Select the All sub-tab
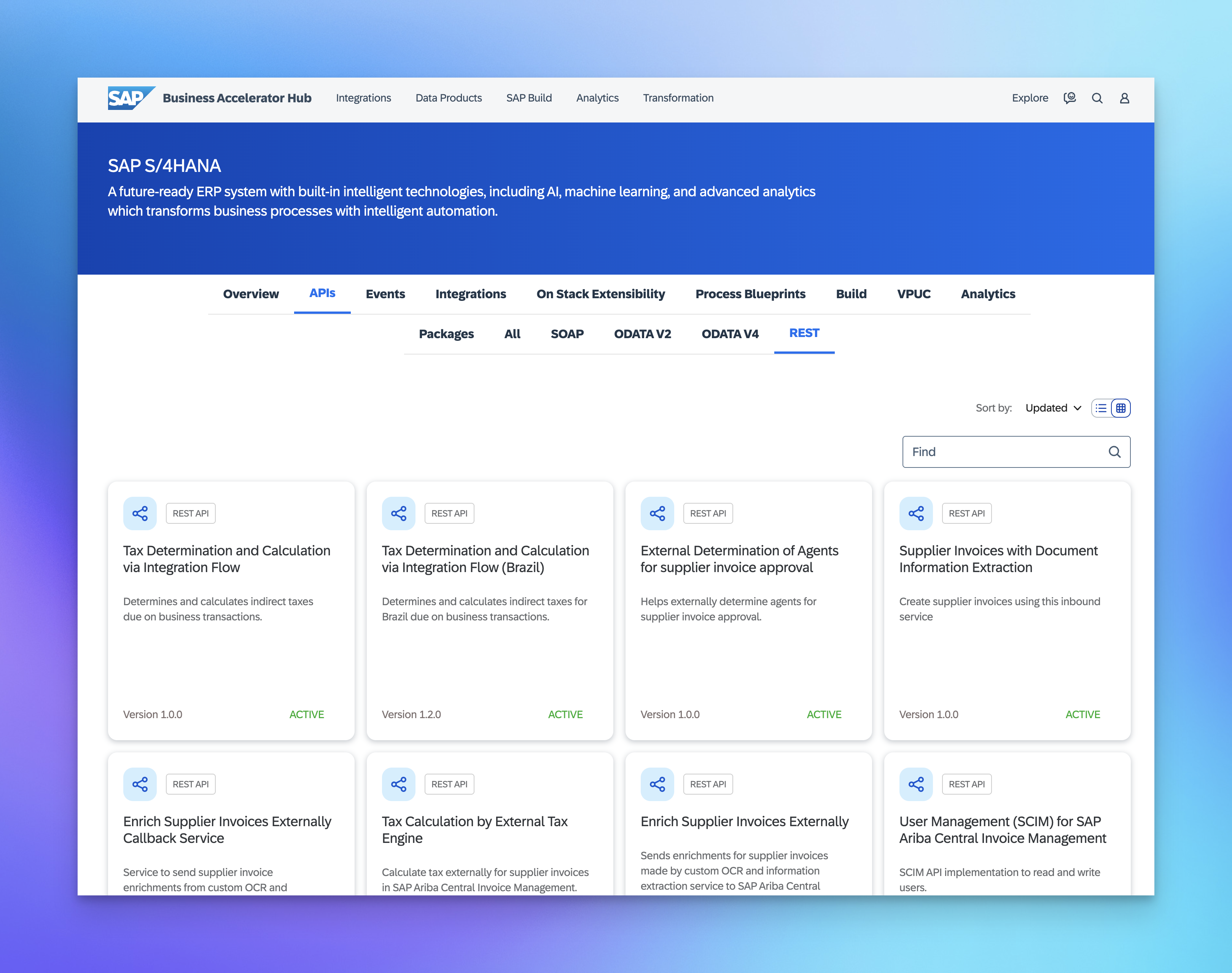This screenshot has width=1232, height=973. [x=512, y=334]
